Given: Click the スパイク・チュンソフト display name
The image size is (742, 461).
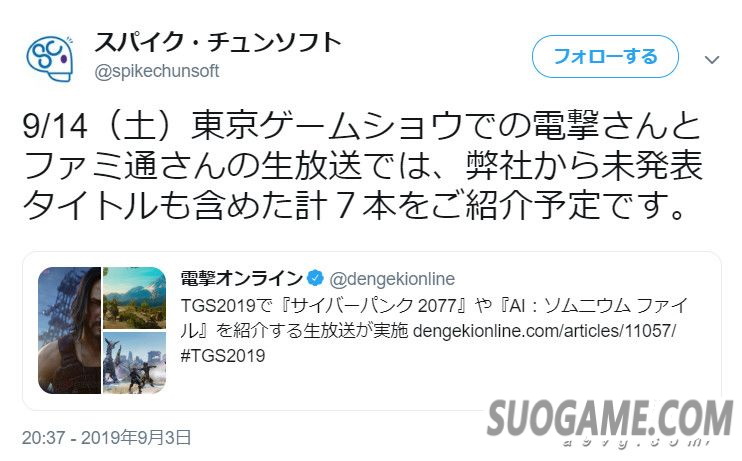Looking at the screenshot, I should click(218, 42).
